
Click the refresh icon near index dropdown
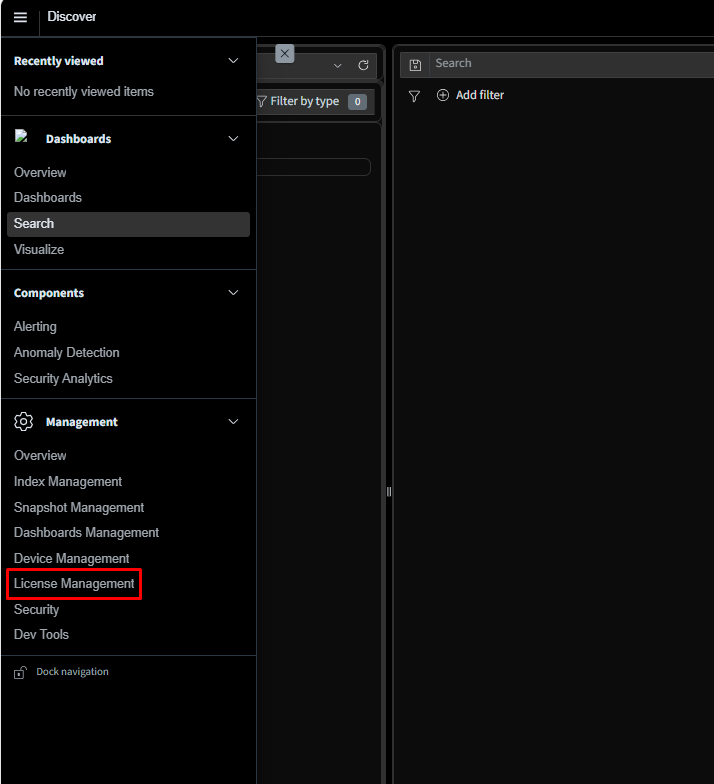point(364,66)
